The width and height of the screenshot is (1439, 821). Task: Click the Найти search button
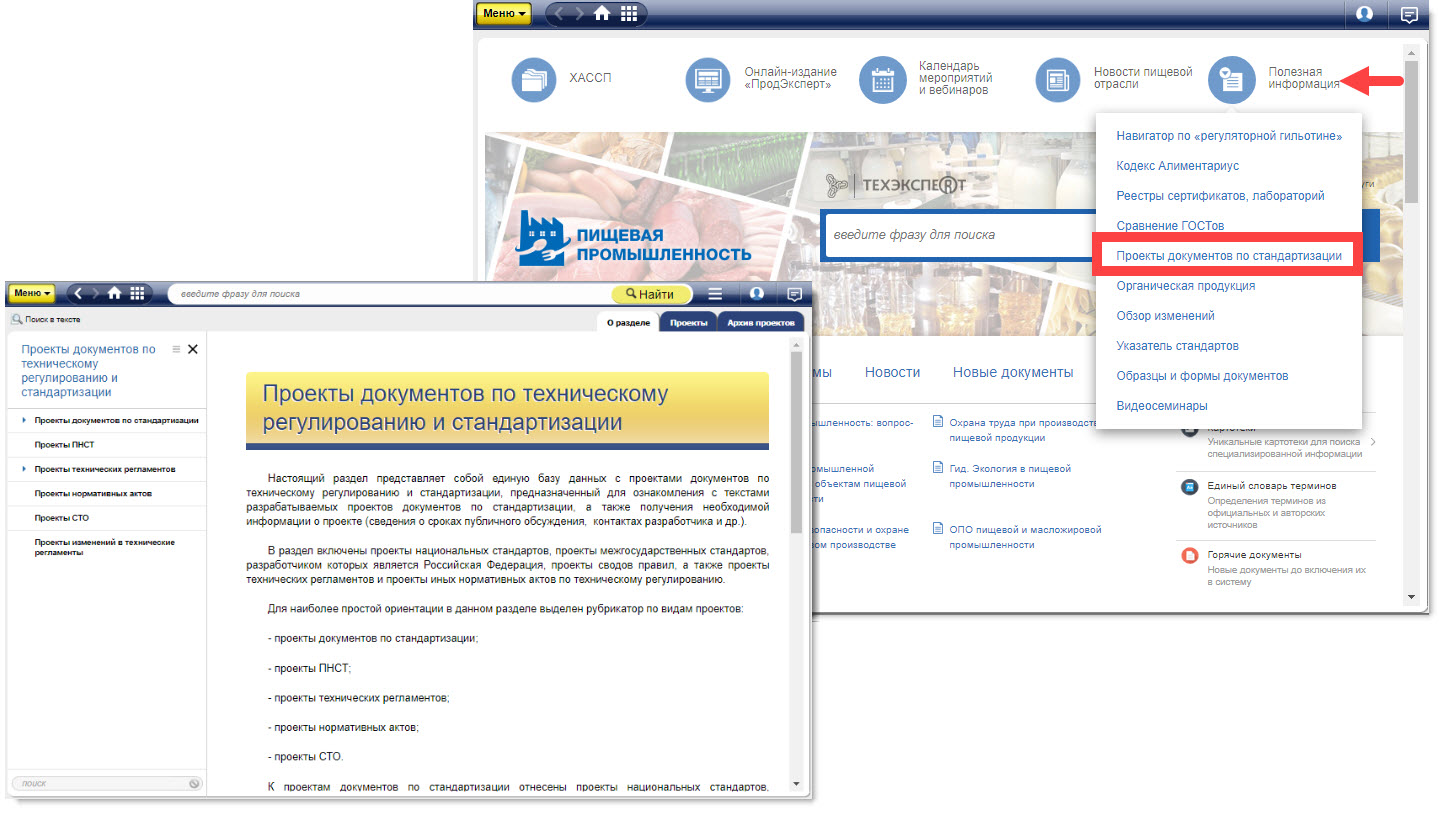(x=651, y=294)
